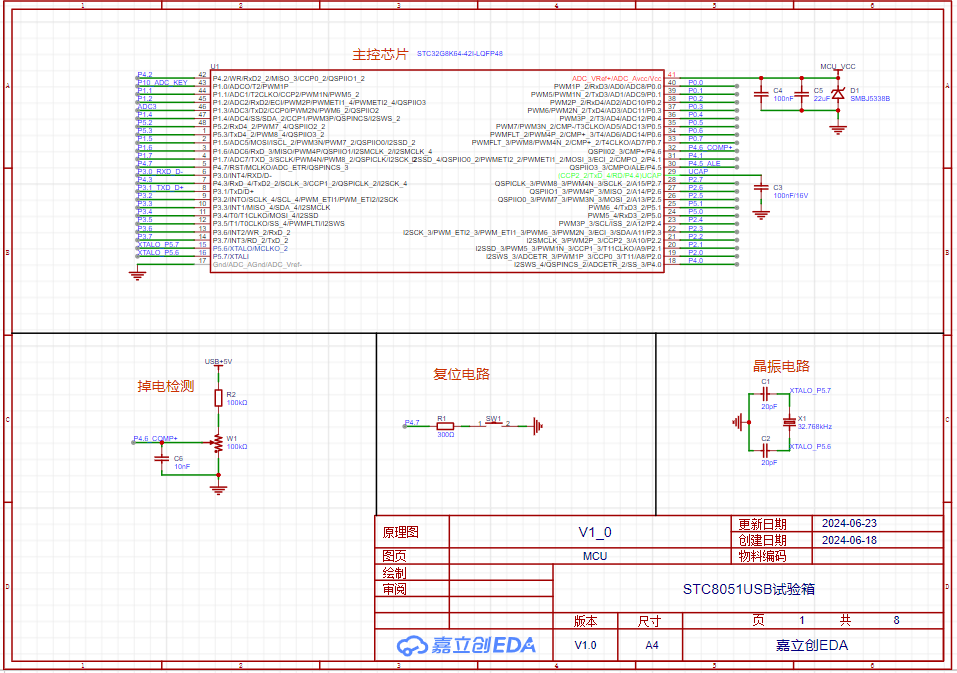Click pin name P3.1/TxD/D+
This screenshot has height=673, width=957.
click(x=233, y=192)
